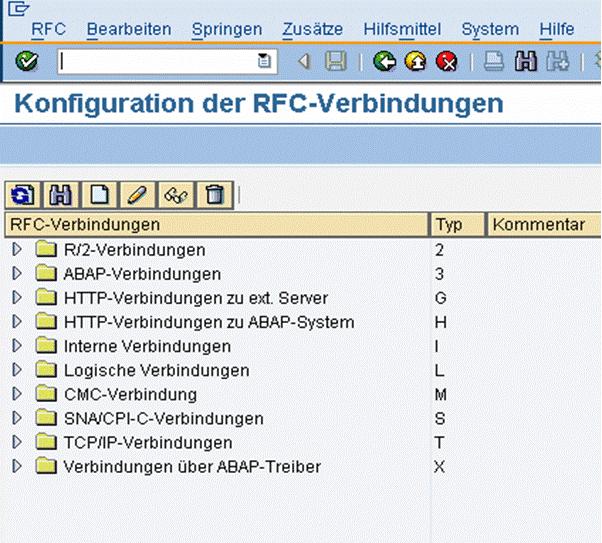
Task: Select the CMC-Verbindung label
Action: pos(131,395)
